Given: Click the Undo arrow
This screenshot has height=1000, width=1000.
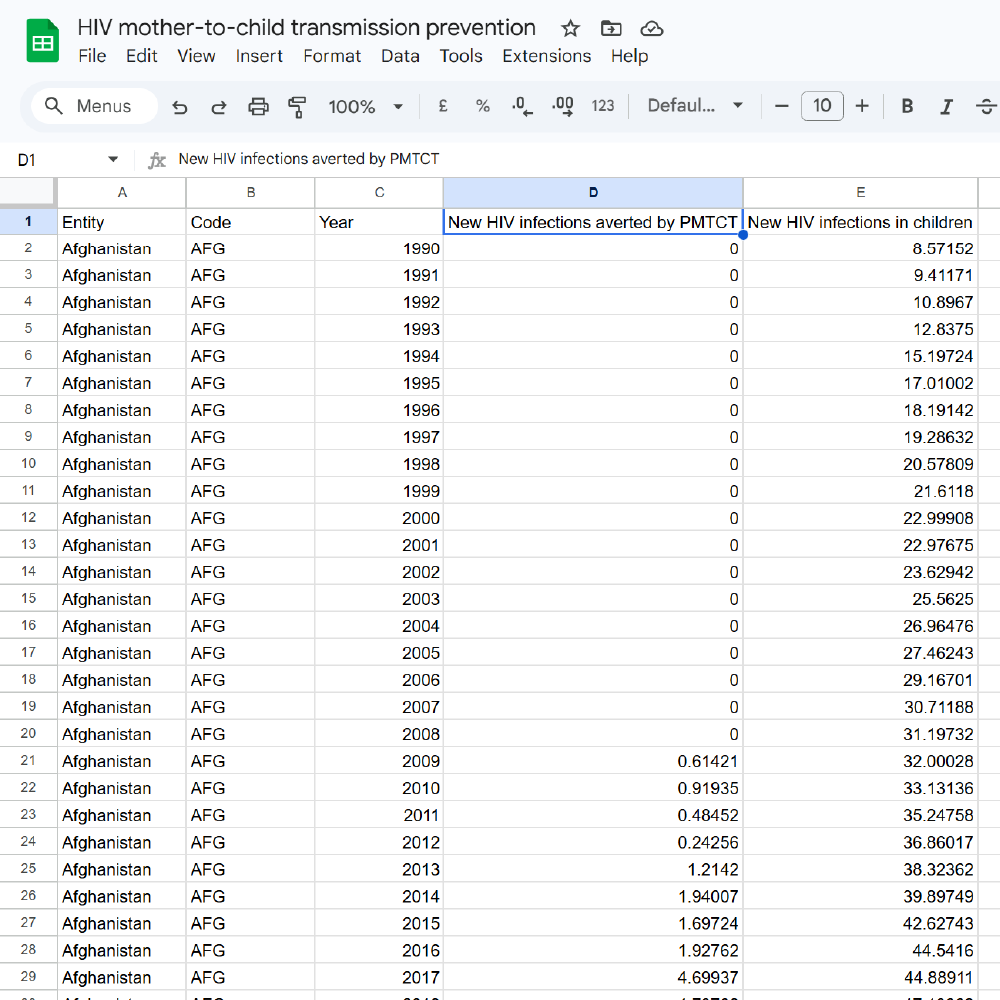Looking at the screenshot, I should click(180, 107).
